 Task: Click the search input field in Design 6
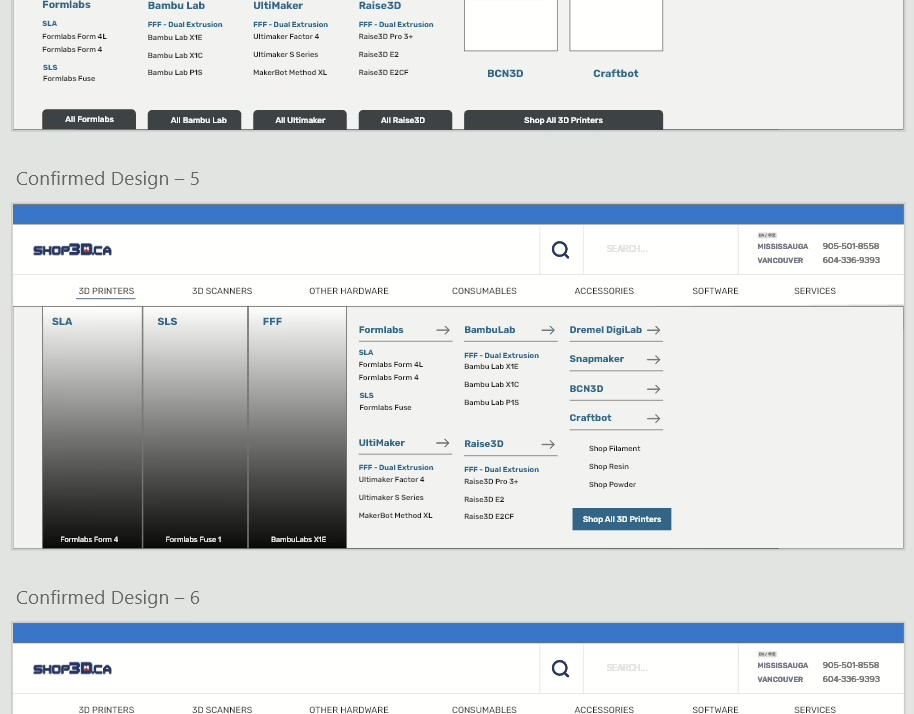coord(660,668)
